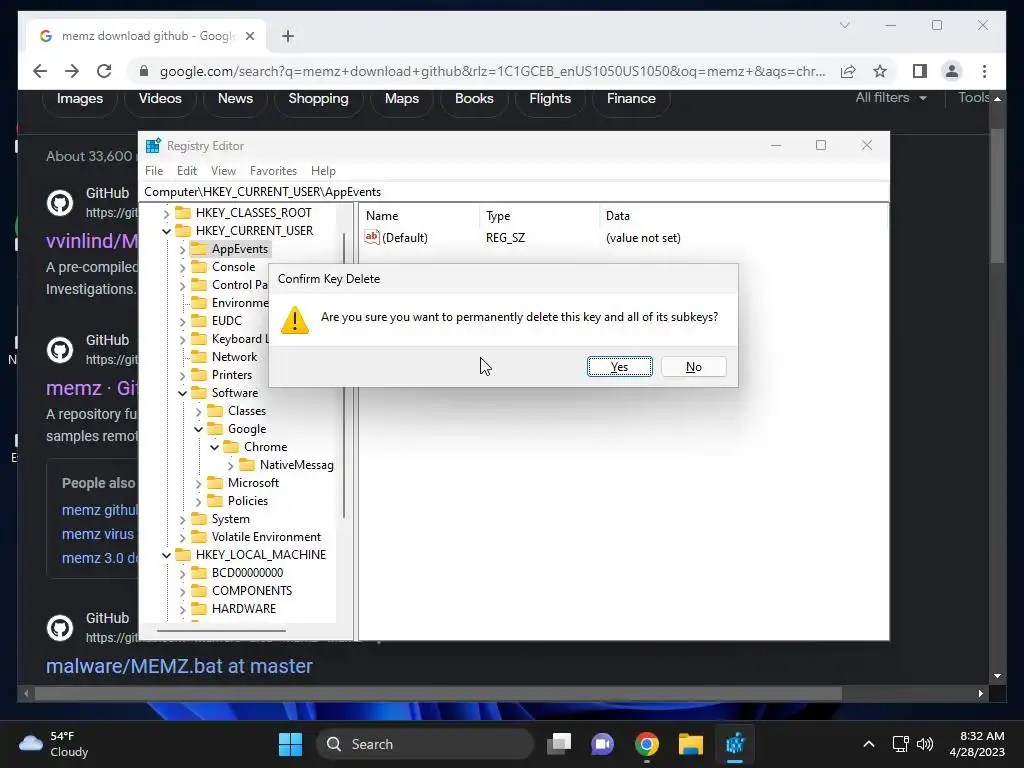Viewport: 1024px width, 768px height.
Task: Switch to Videos search filter
Action: (x=160, y=99)
